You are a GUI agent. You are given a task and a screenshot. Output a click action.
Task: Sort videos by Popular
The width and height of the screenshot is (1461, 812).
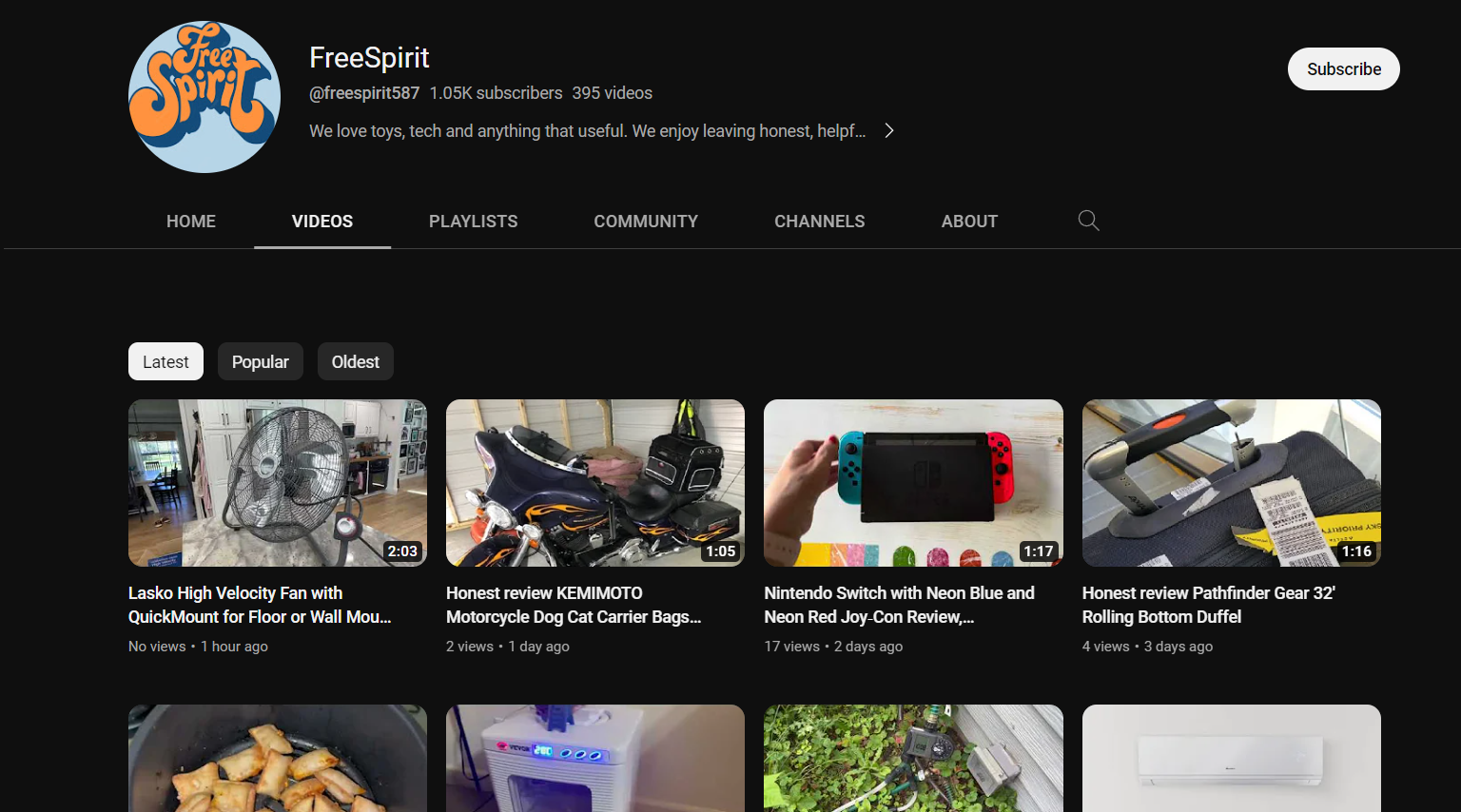[x=260, y=362]
